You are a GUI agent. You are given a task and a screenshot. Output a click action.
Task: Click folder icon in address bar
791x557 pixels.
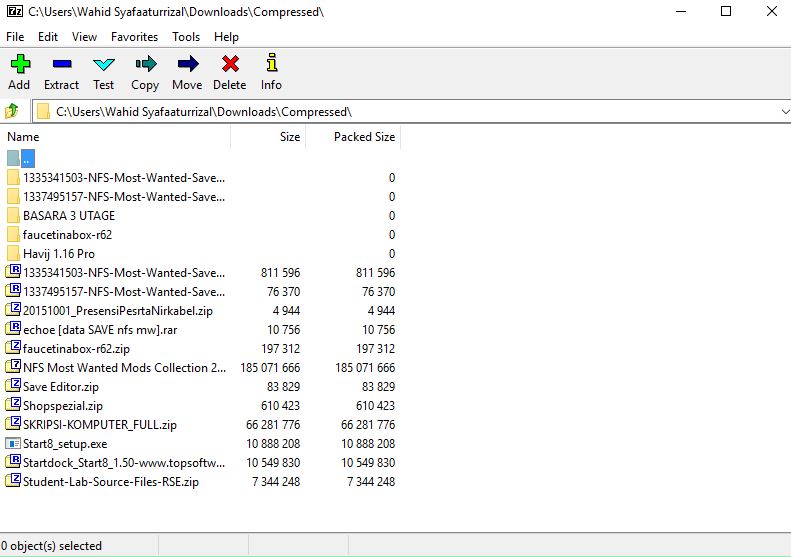click(x=44, y=112)
